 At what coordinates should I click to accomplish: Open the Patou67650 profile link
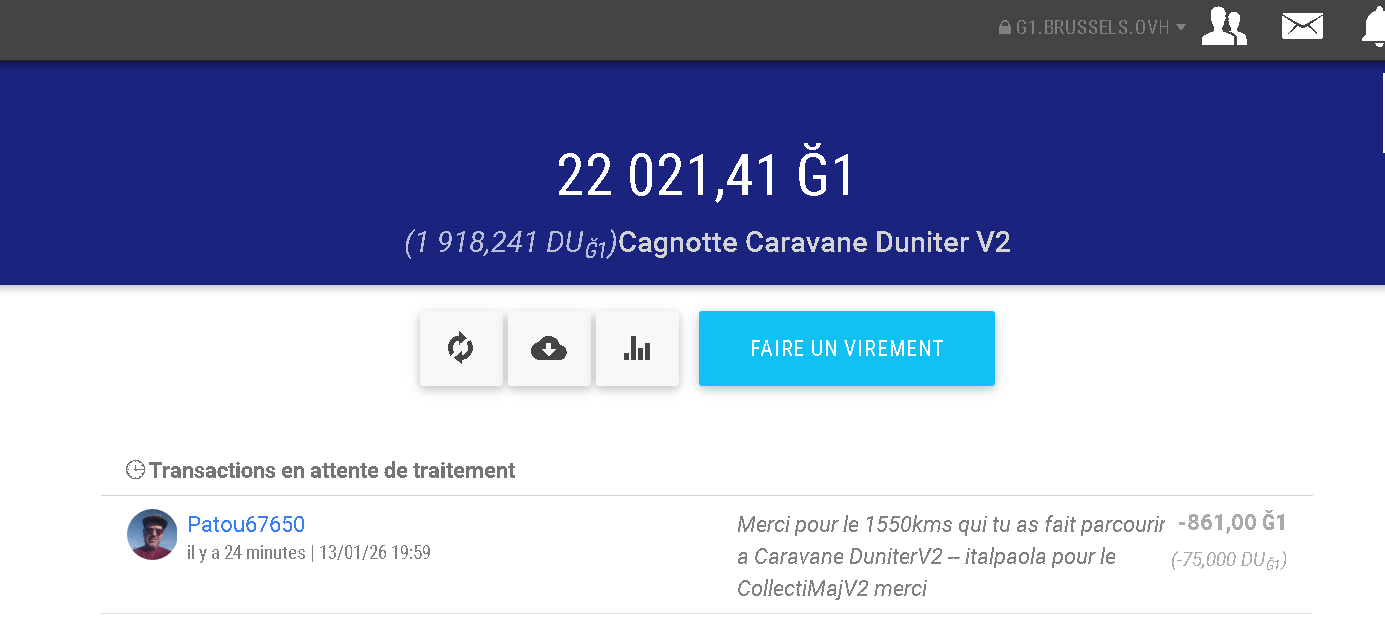coord(246,525)
